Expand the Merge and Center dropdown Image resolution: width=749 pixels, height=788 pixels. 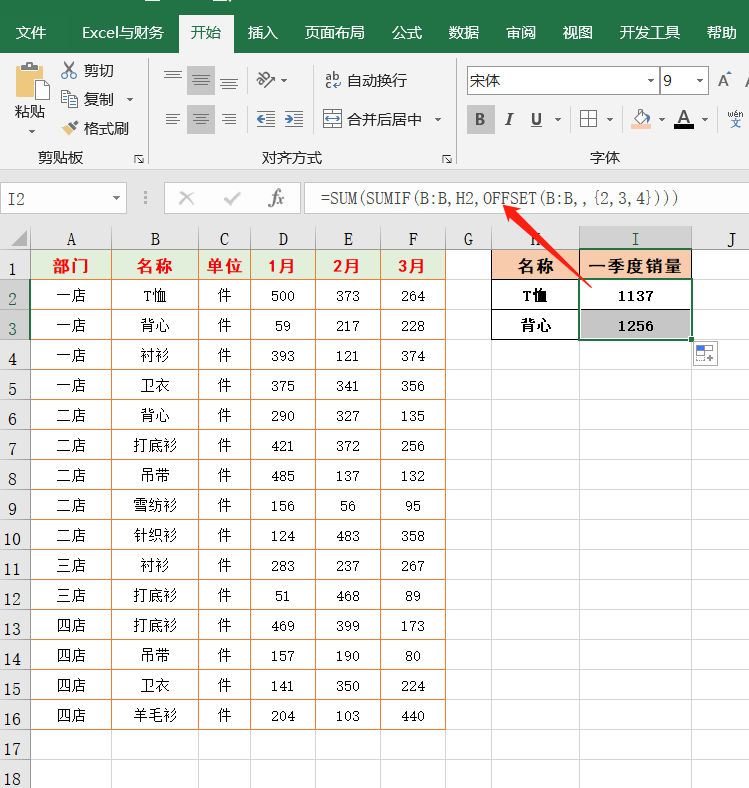pyautogui.click(x=438, y=120)
